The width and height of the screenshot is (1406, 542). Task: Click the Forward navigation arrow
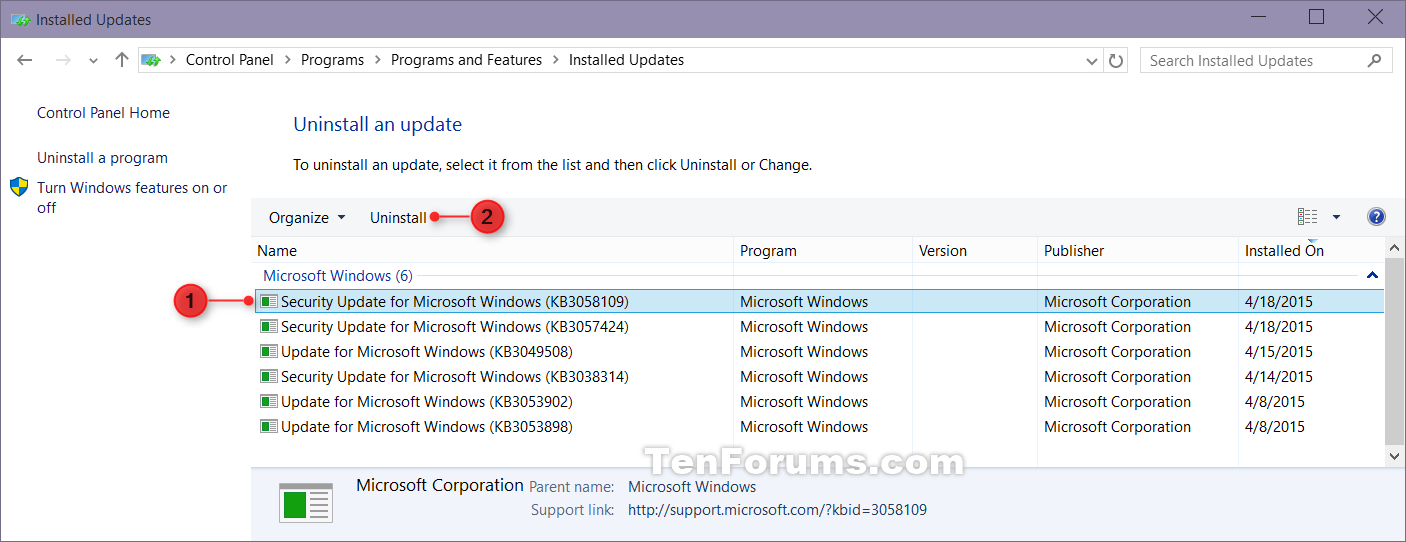point(62,60)
